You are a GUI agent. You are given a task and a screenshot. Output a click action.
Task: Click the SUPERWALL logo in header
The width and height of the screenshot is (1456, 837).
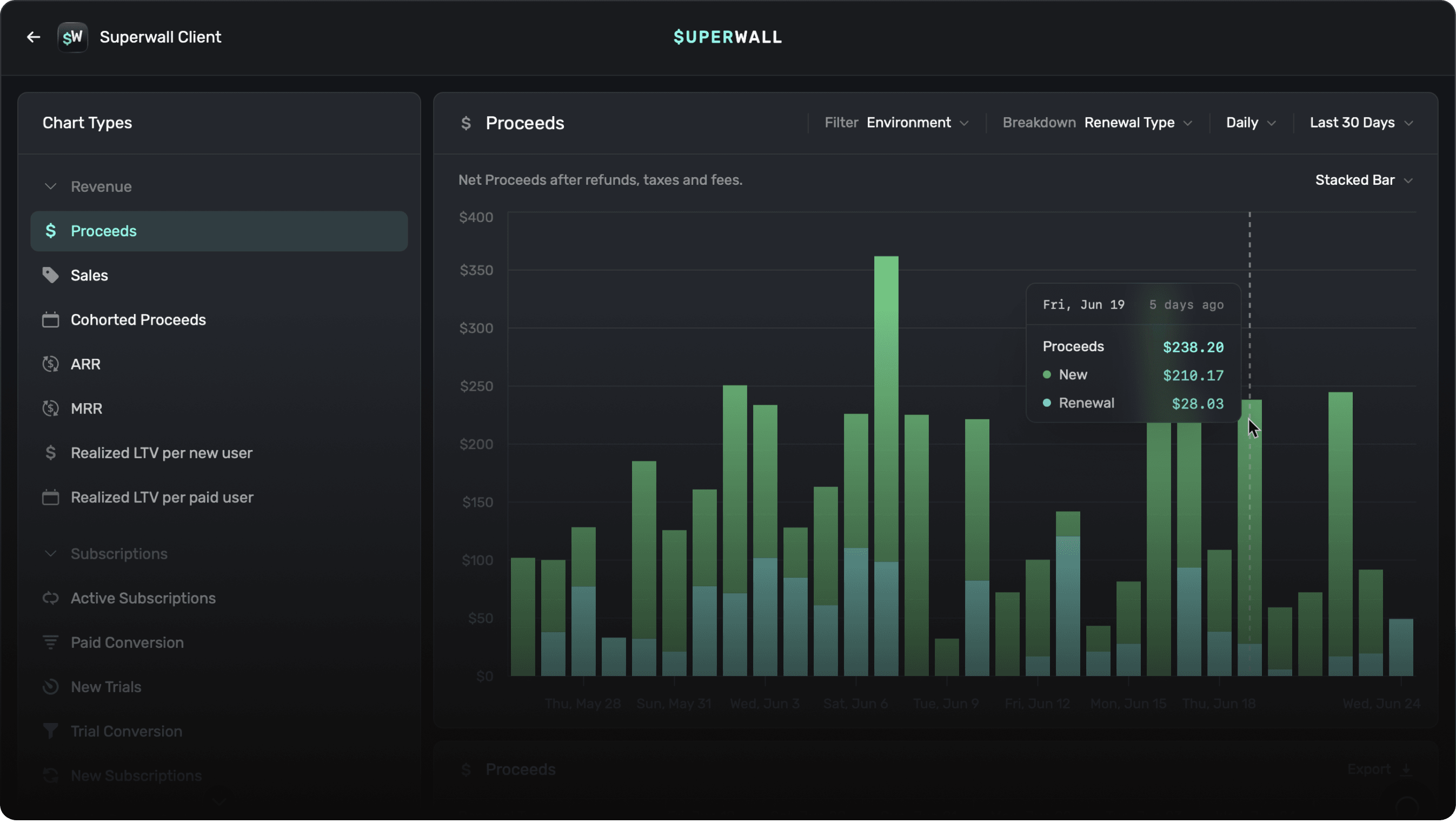click(727, 37)
